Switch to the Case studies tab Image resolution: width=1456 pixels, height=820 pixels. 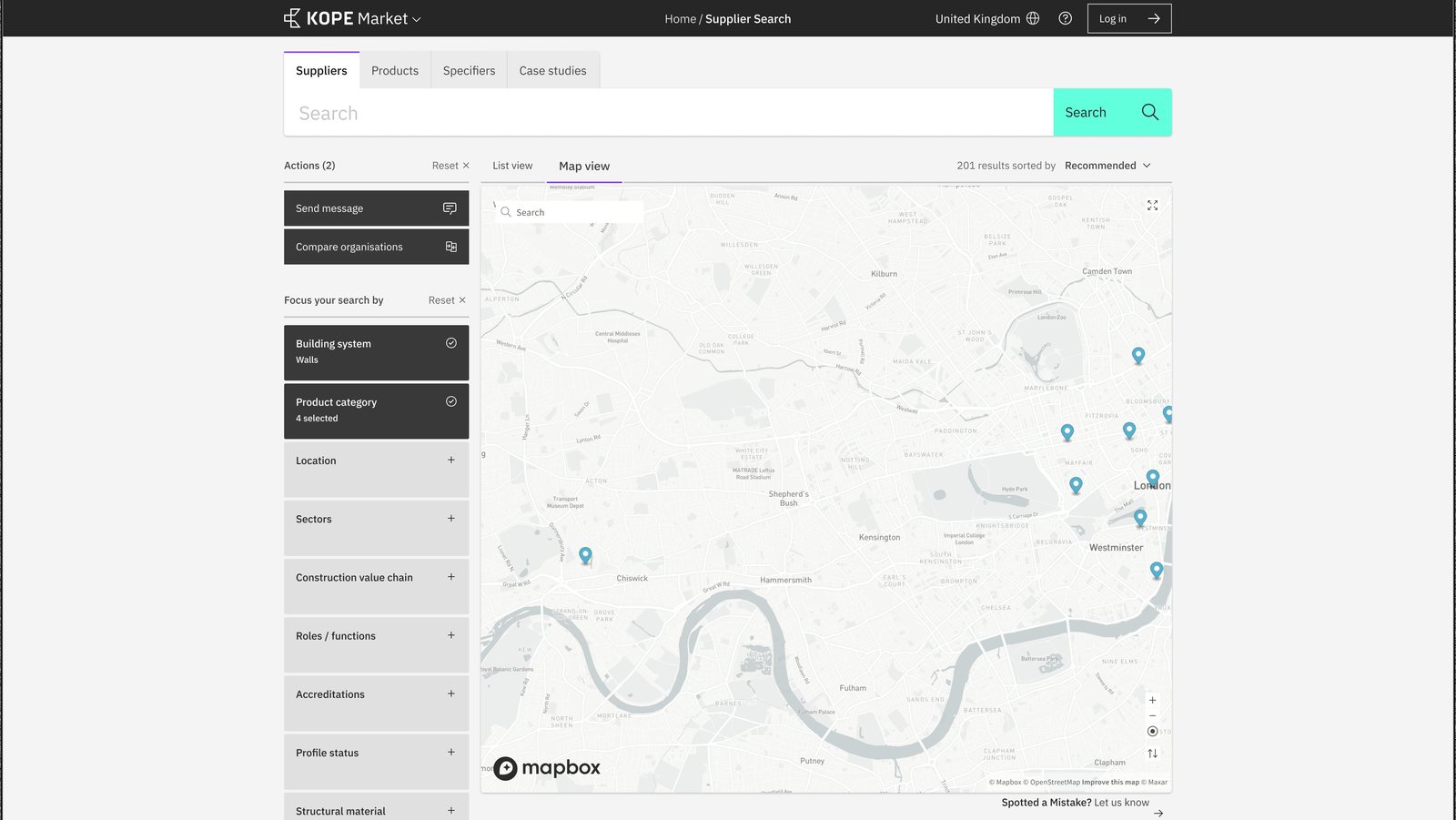(552, 70)
